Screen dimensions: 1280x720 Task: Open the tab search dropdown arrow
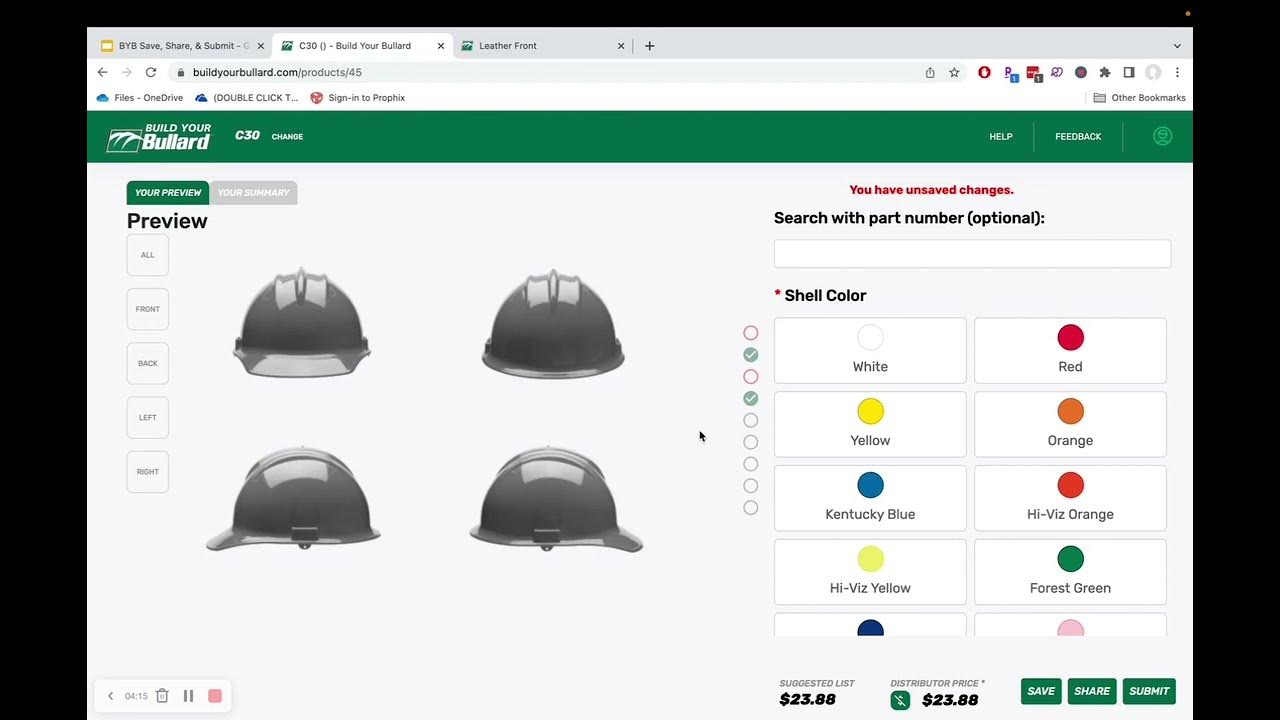click(1177, 46)
